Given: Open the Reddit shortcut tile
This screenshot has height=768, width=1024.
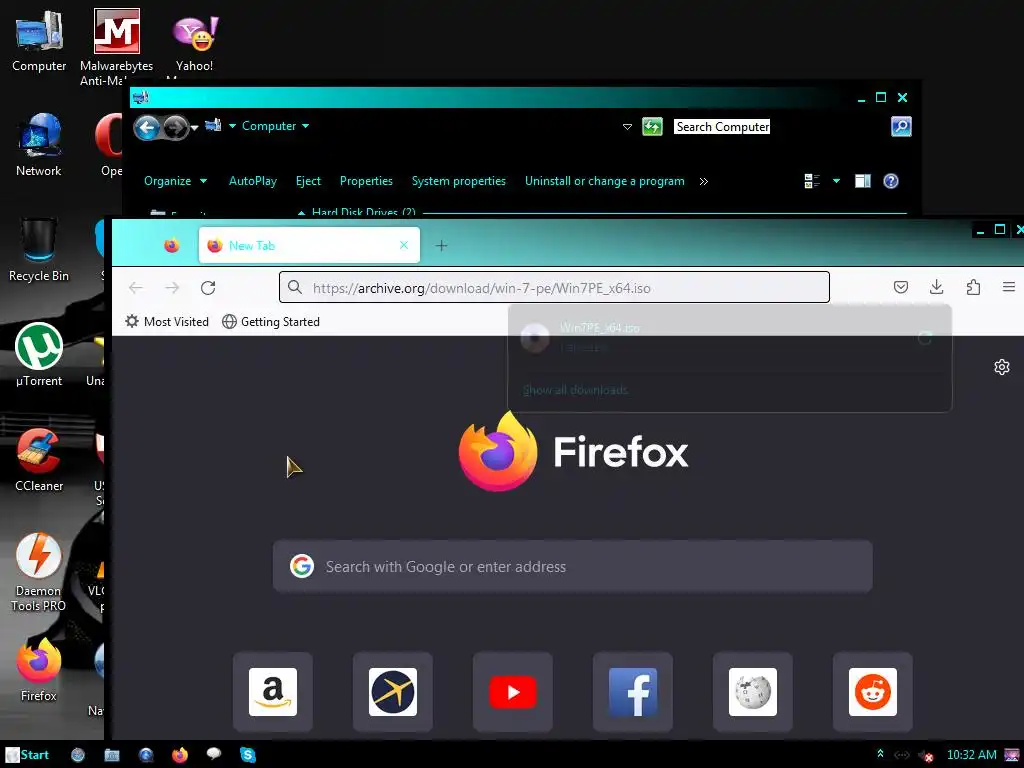Looking at the screenshot, I should pos(872,692).
